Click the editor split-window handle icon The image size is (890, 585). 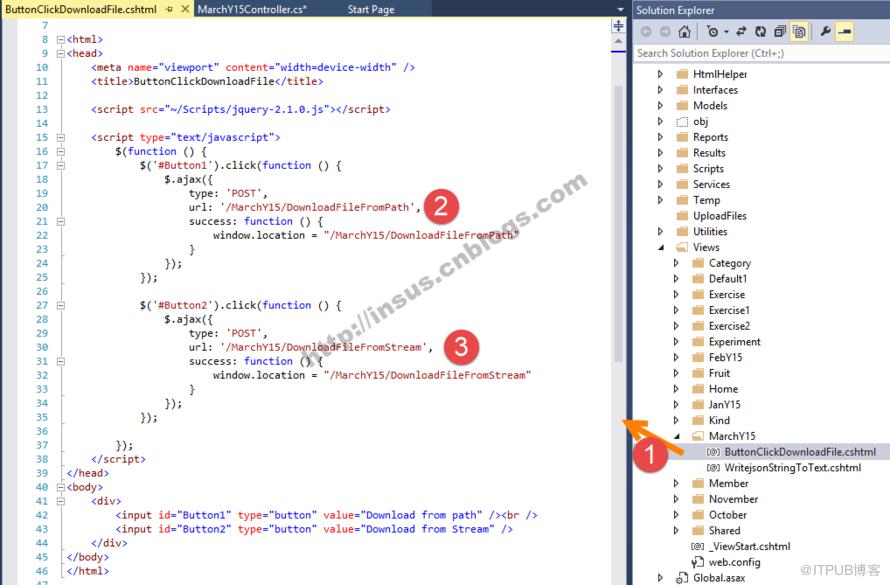click(x=619, y=26)
